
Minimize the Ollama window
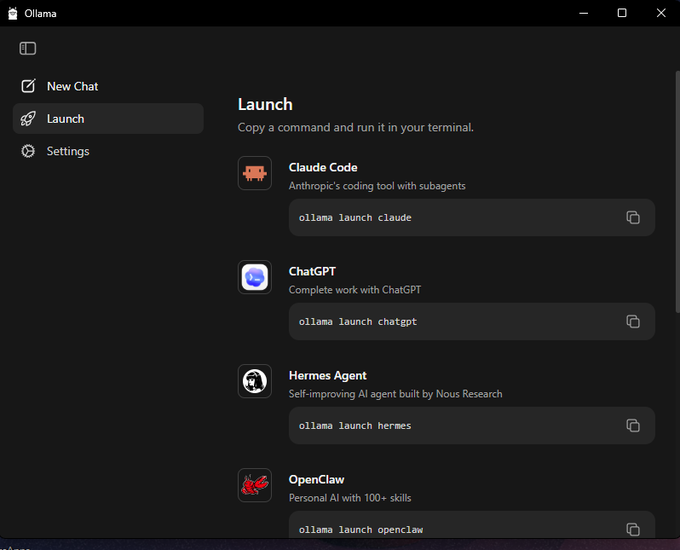[584, 13]
